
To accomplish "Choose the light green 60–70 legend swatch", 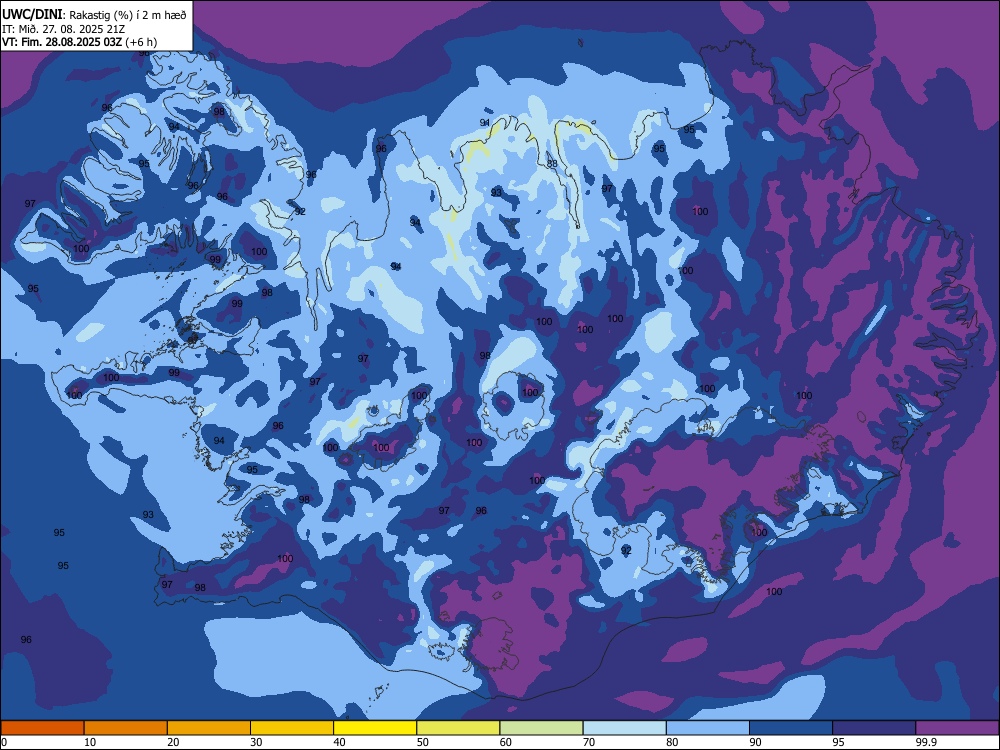I will tap(541, 728).
